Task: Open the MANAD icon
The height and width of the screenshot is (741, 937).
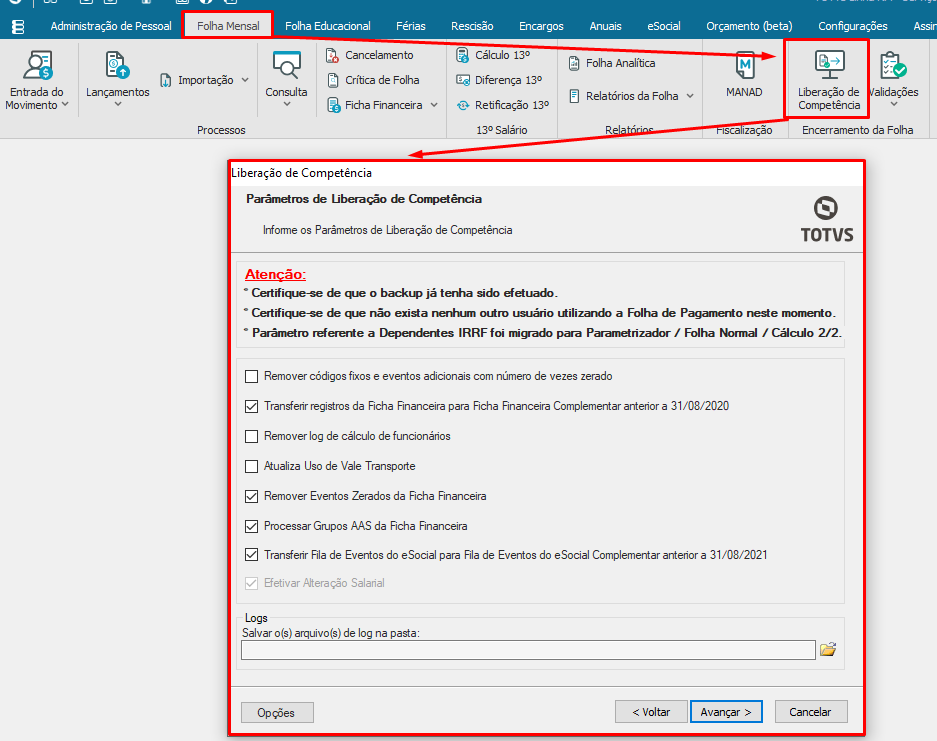Action: click(745, 65)
